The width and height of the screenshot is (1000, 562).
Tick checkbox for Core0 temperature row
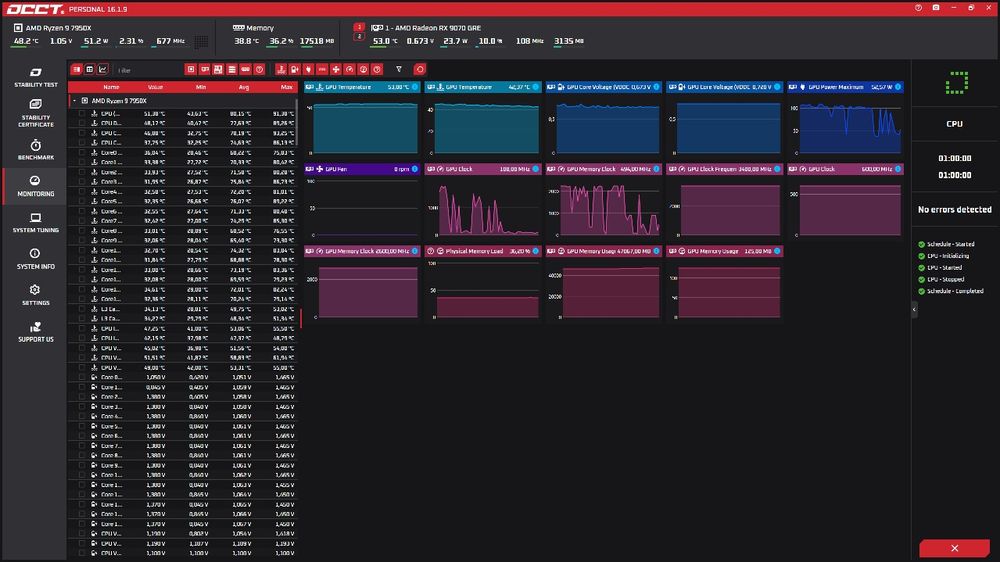pyautogui.click(x=82, y=152)
